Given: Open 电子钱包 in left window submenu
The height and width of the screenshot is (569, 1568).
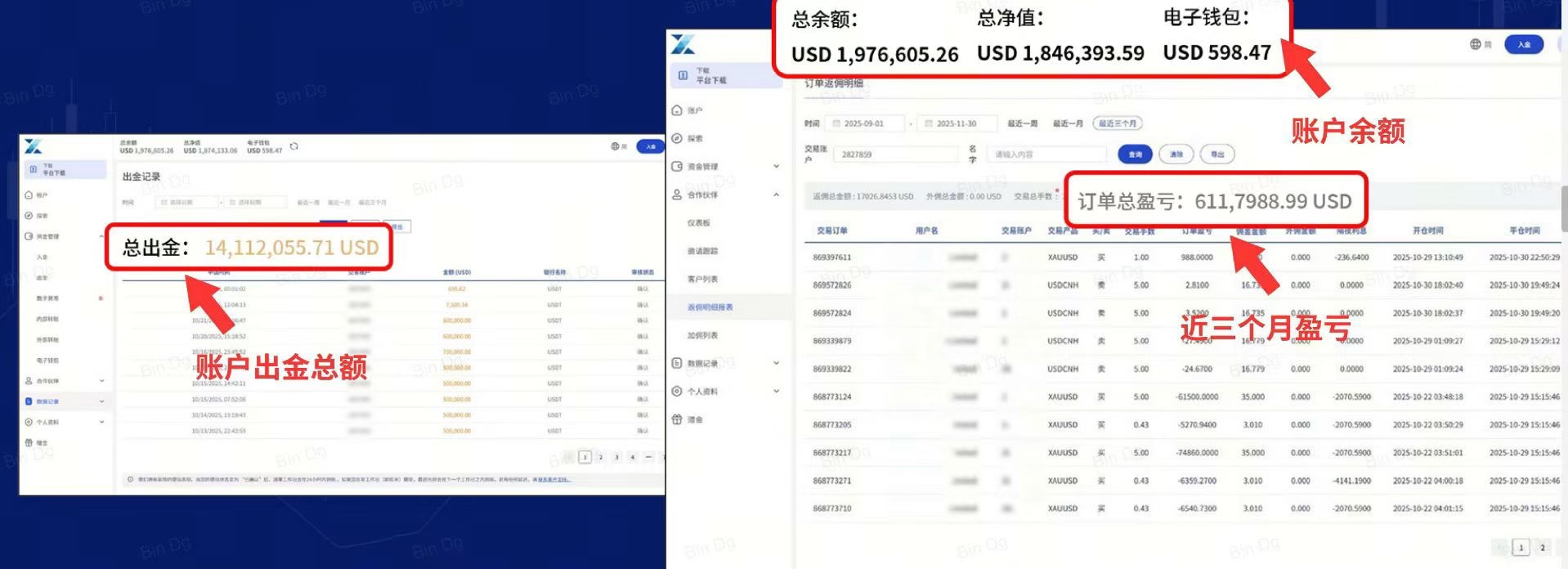Looking at the screenshot, I should [x=47, y=361].
